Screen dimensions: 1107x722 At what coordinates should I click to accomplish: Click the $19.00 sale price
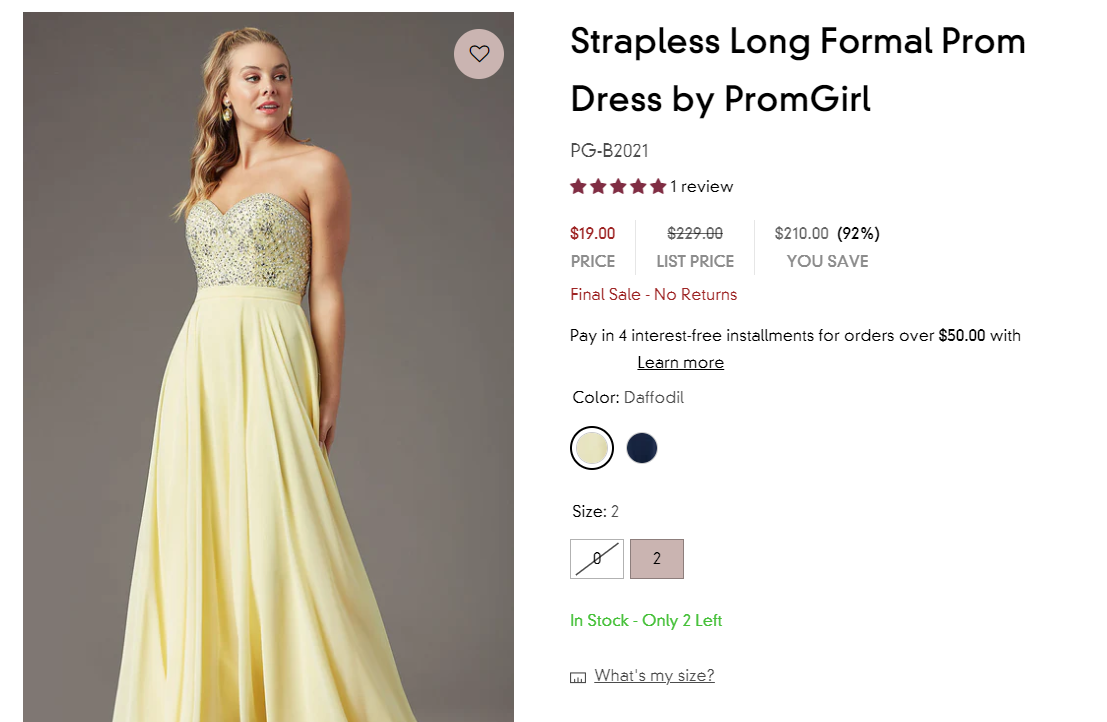[593, 233]
